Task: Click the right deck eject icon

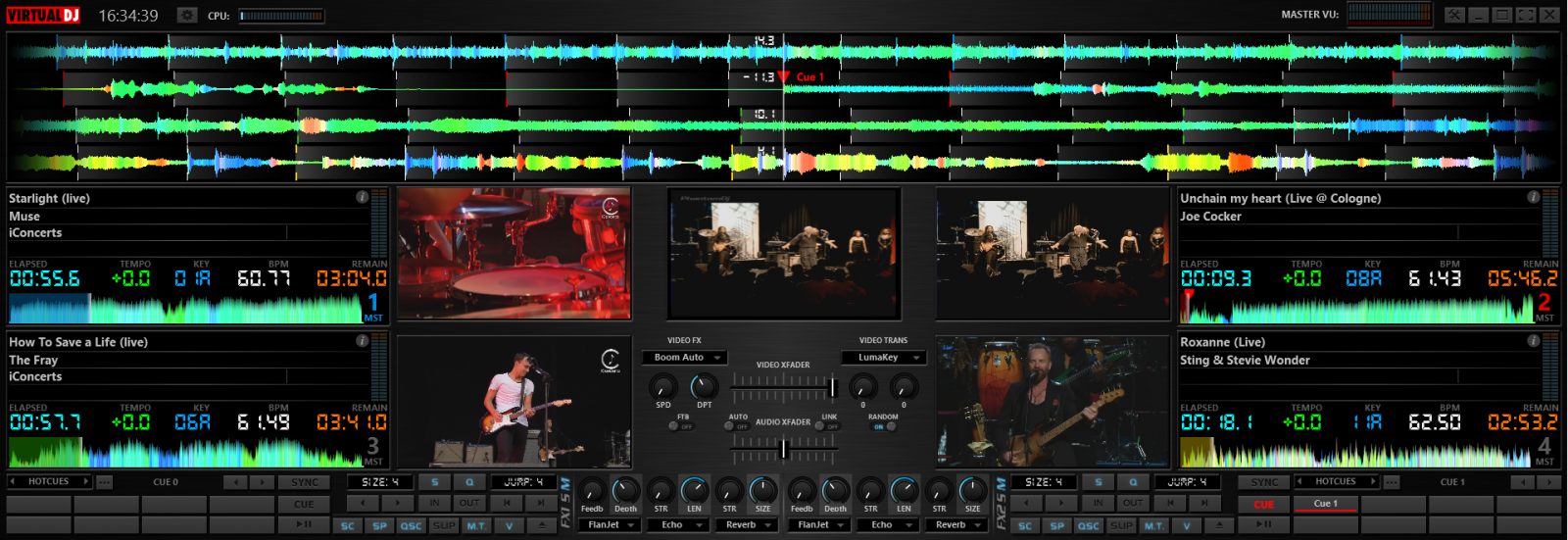Action: (x=1219, y=525)
